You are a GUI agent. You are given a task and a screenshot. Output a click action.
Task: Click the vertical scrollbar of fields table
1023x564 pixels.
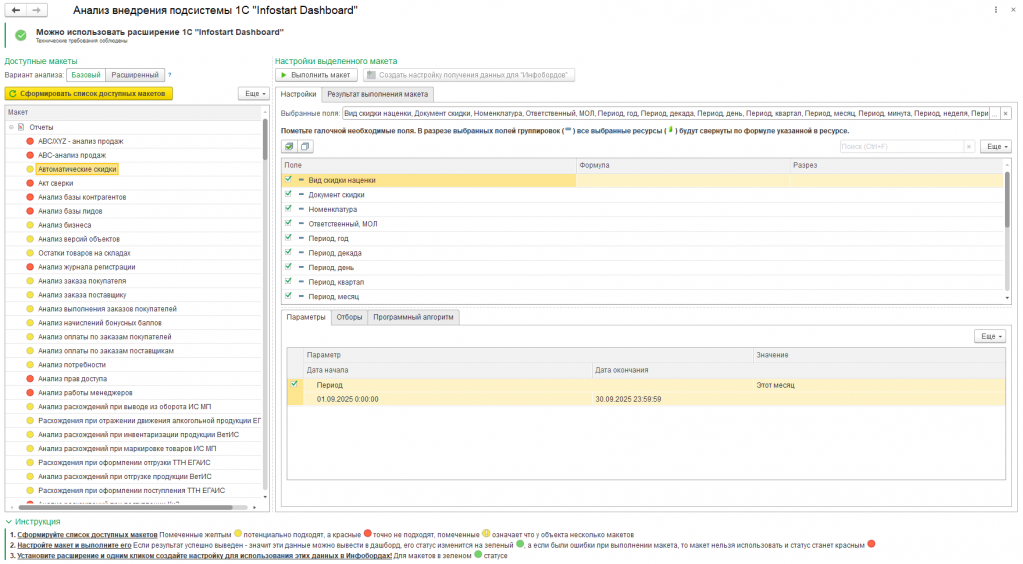point(1007,200)
